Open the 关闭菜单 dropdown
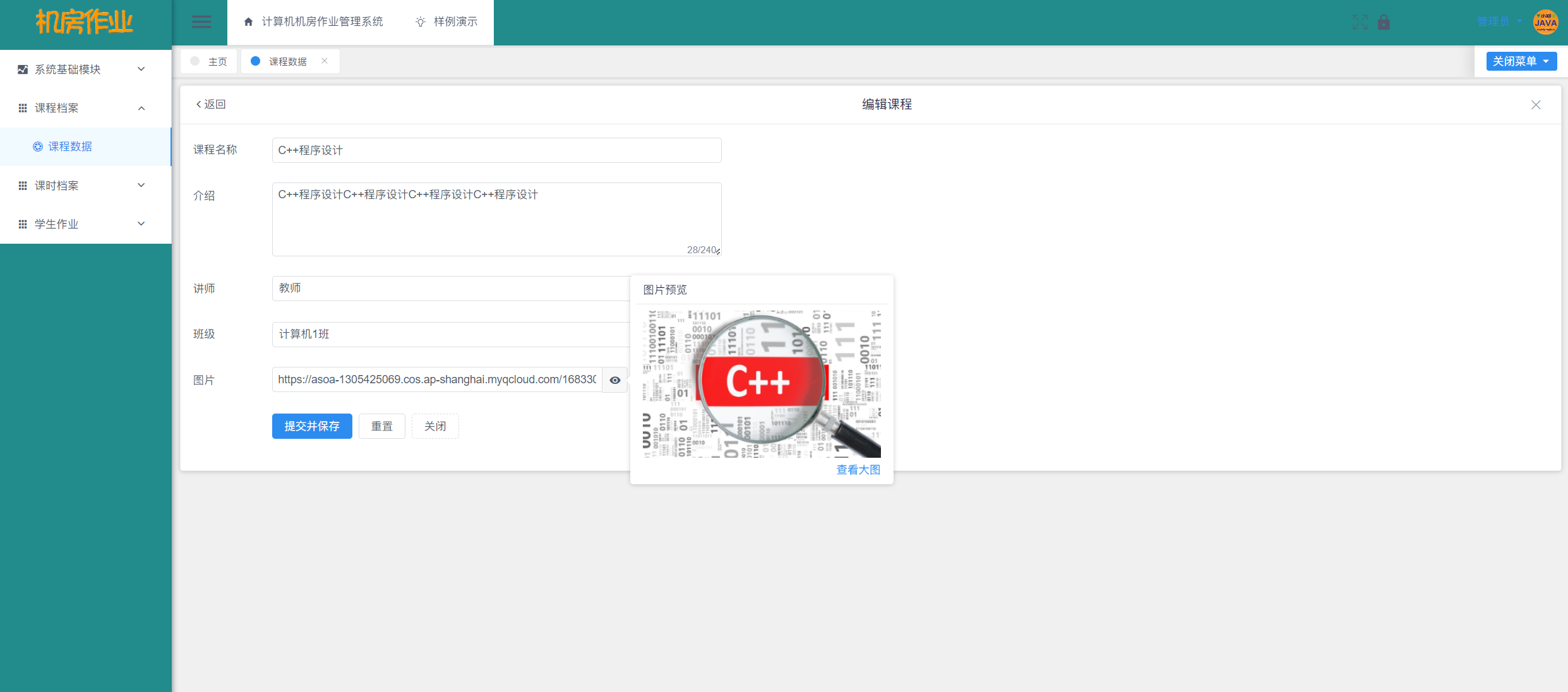Viewport: 1568px width, 692px height. [x=1521, y=61]
